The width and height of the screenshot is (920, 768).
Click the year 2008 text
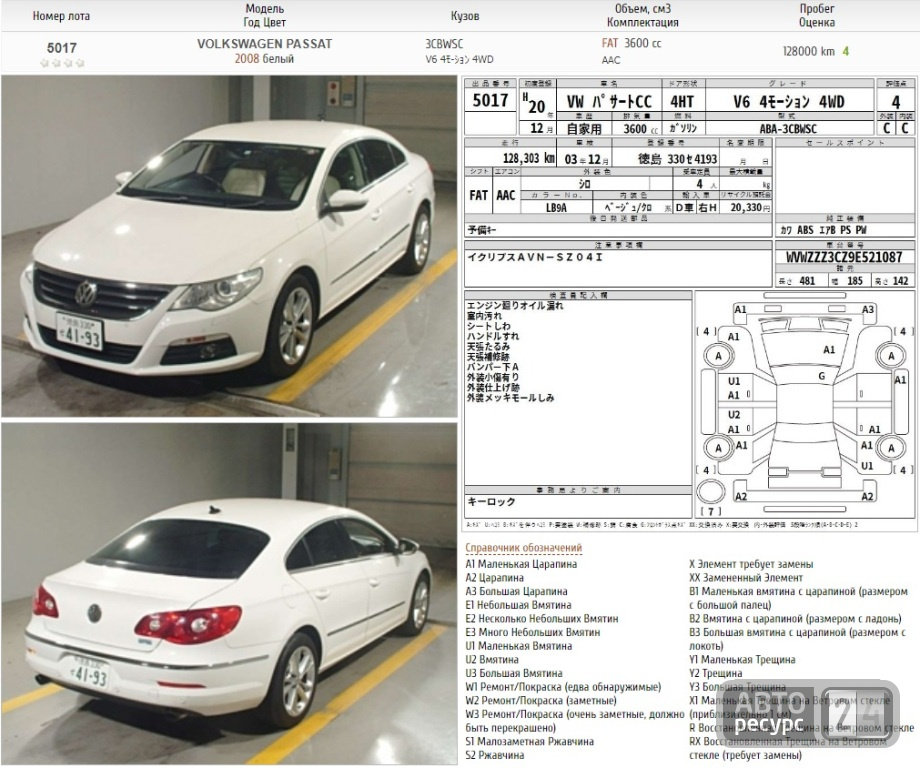pos(246,59)
